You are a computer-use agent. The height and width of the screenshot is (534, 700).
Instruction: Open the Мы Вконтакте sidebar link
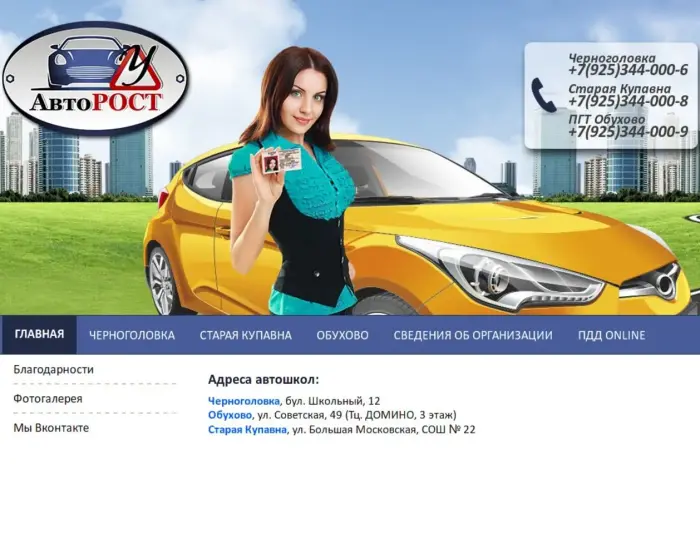(x=51, y=428)
